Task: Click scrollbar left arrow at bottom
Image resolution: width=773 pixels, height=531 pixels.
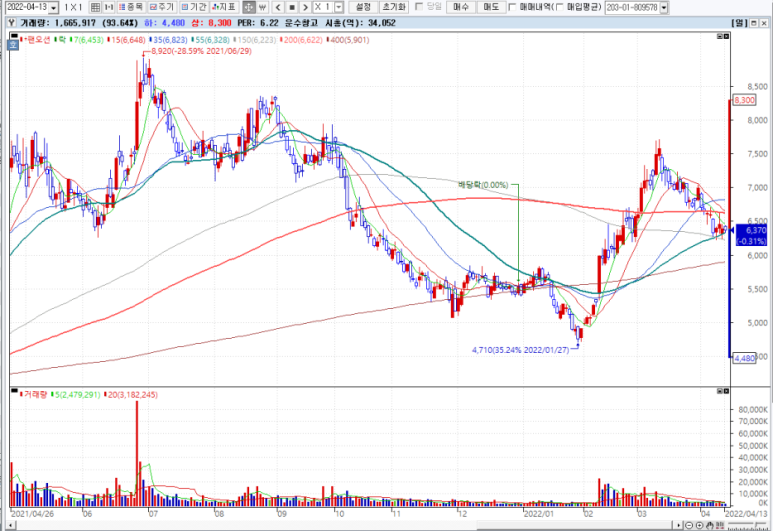Action: coord(10,526)
